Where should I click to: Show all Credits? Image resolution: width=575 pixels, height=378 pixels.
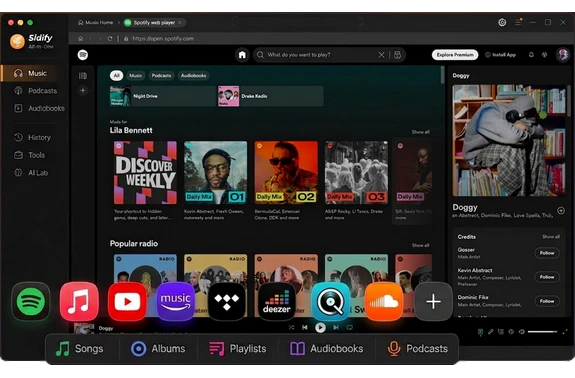pyautogui.click(x=551, y=237)
